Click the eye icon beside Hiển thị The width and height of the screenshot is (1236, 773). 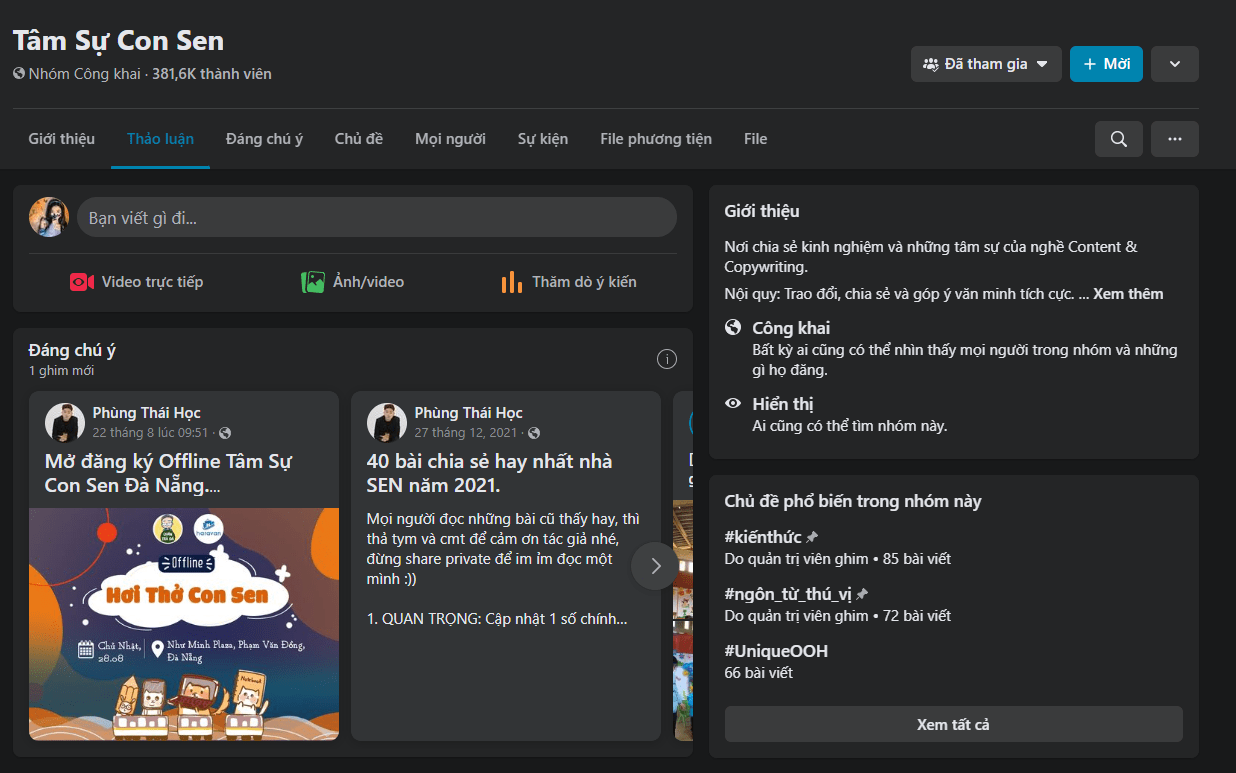pos(733,404)
